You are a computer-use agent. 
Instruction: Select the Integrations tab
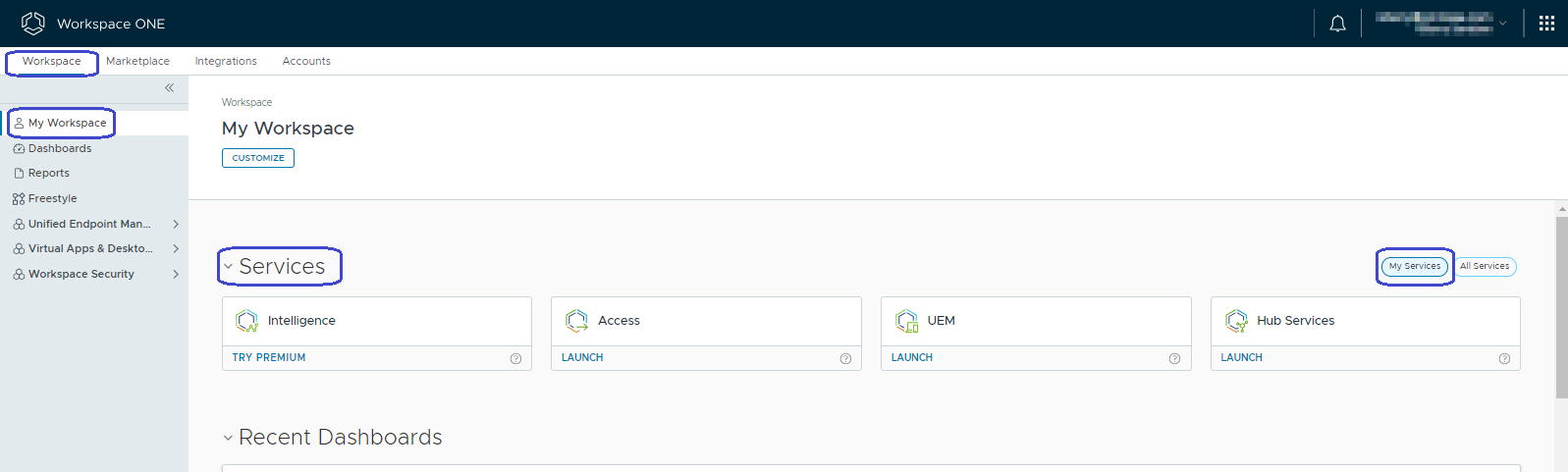click(226, 61)
